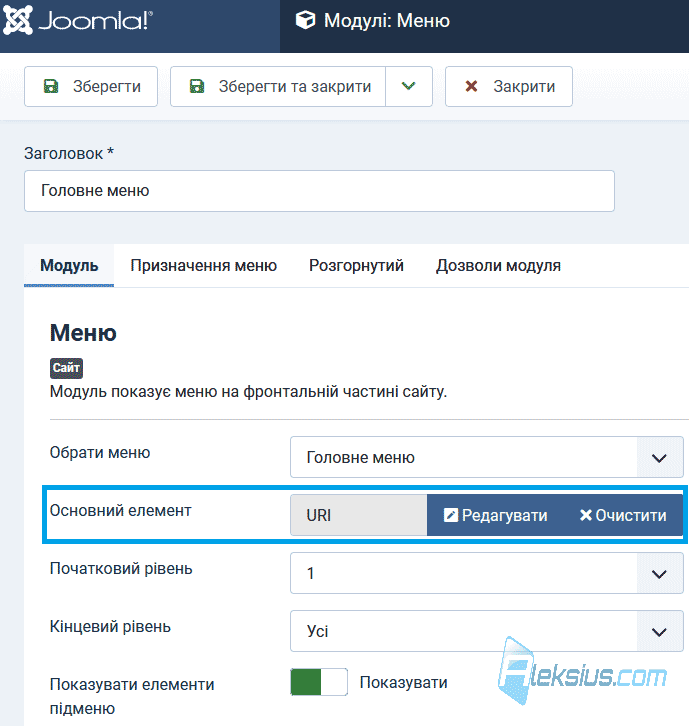The image size is (689, 726).
Task: Click the Меню heading text
Action: (x=83, y=332)
